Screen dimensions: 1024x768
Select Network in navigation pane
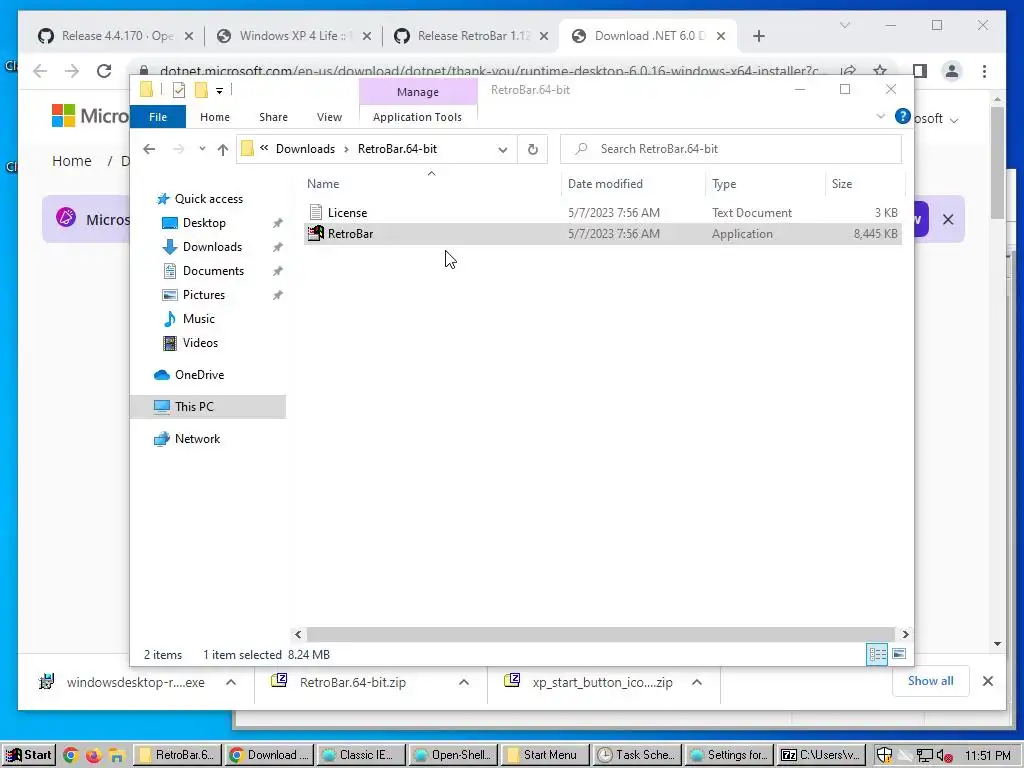197,439
